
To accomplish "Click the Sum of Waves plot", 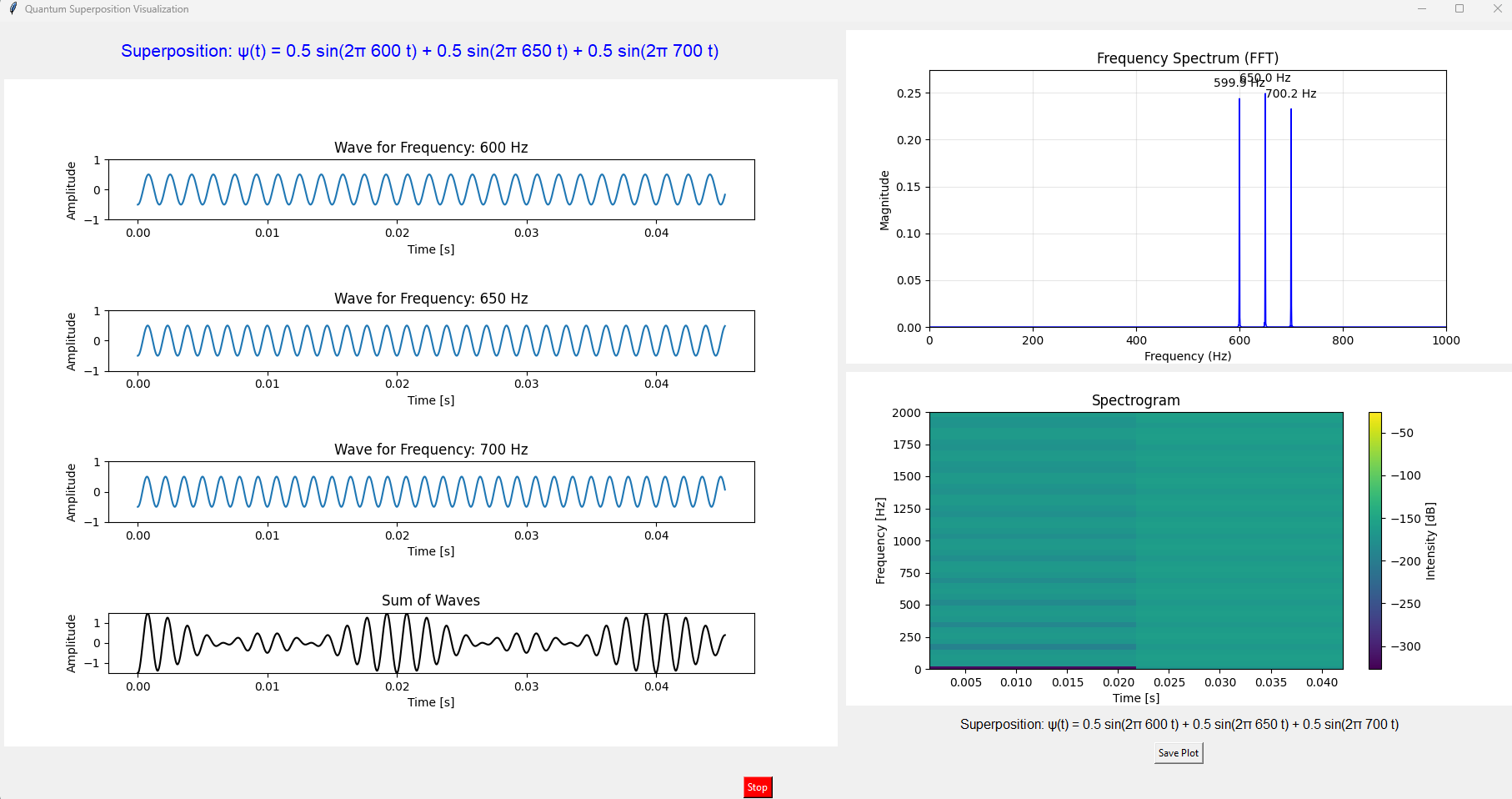I will (431, 642).
